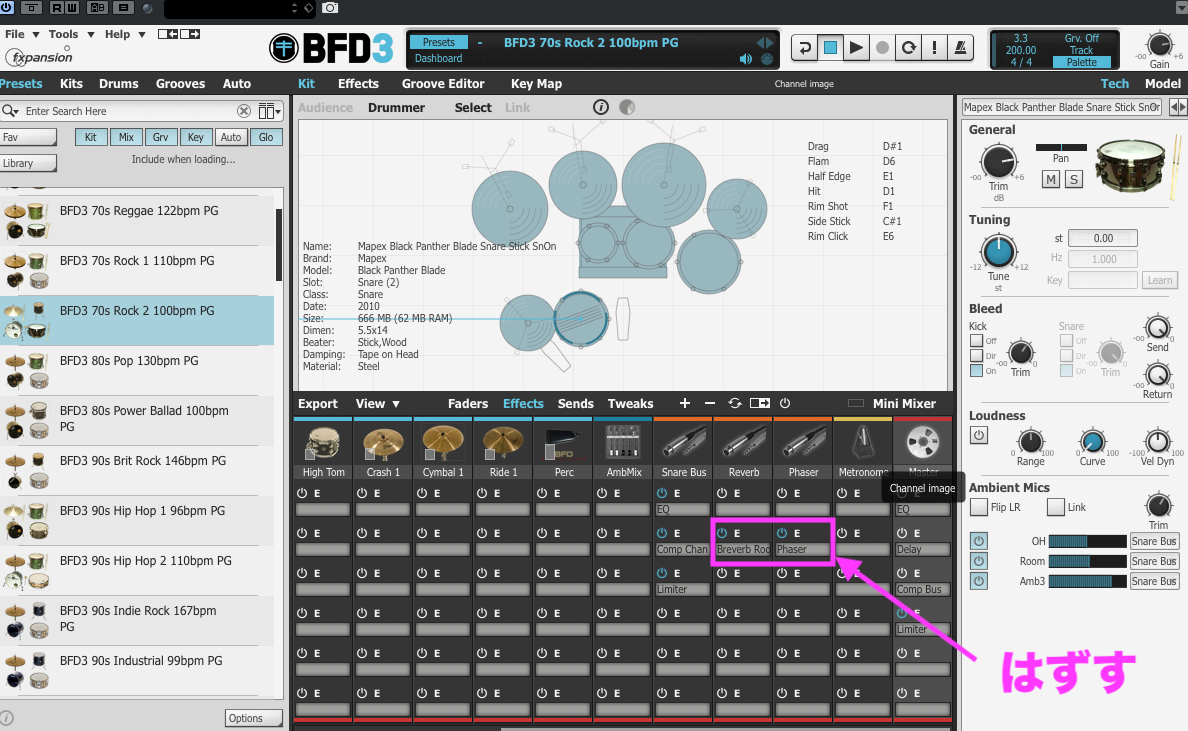Open the Room Snare Bus output dropdown

[x=1154, y=561]
